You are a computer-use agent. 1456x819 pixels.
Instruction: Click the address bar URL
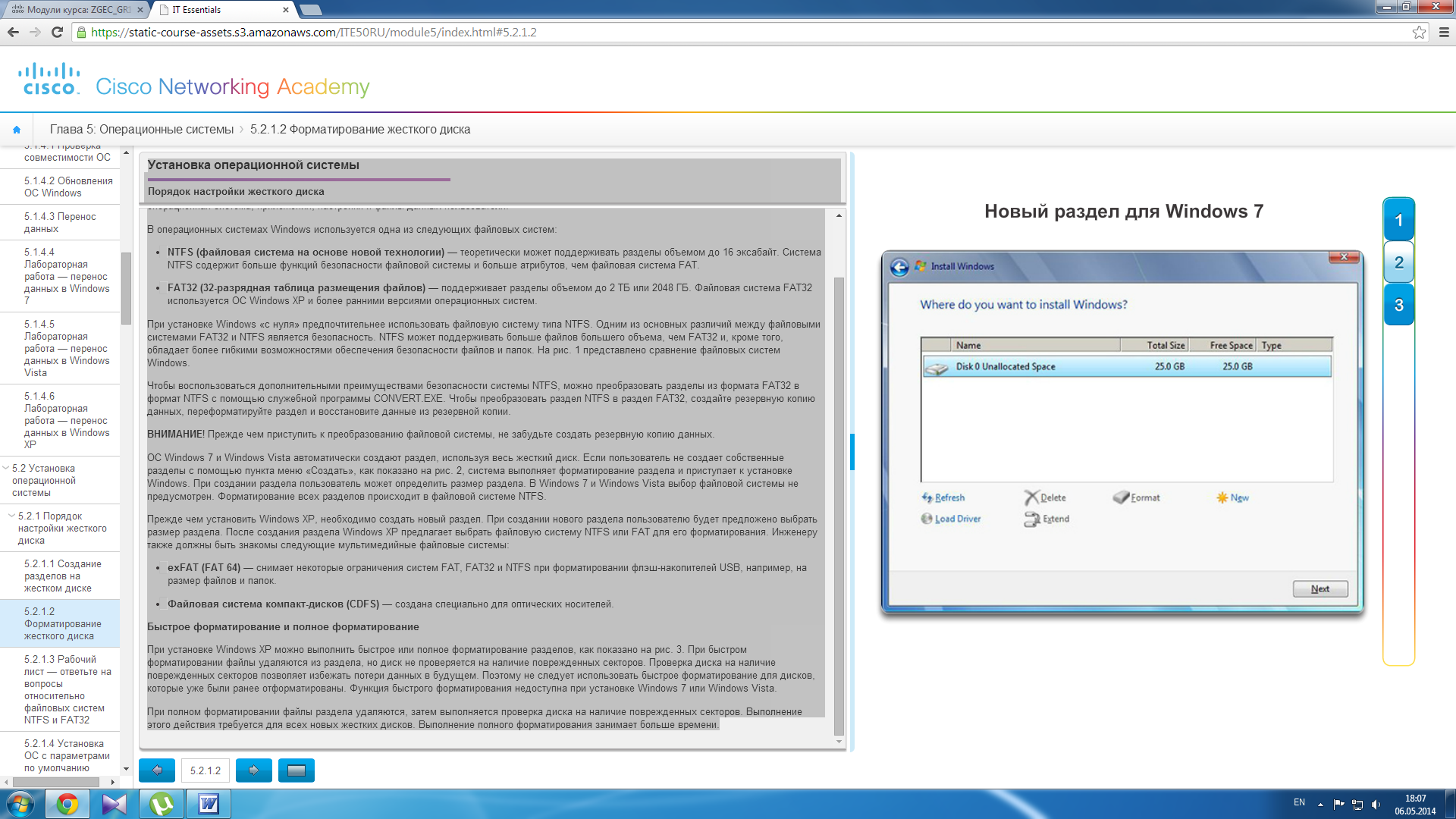[313, 33]
